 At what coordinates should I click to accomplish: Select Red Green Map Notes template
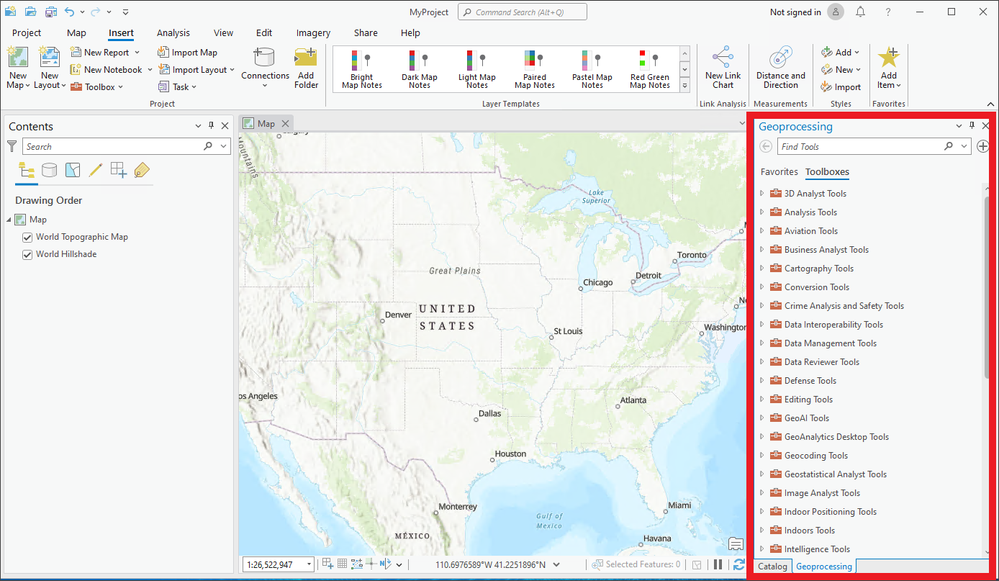pyautogui.click(x=649, y=69)
